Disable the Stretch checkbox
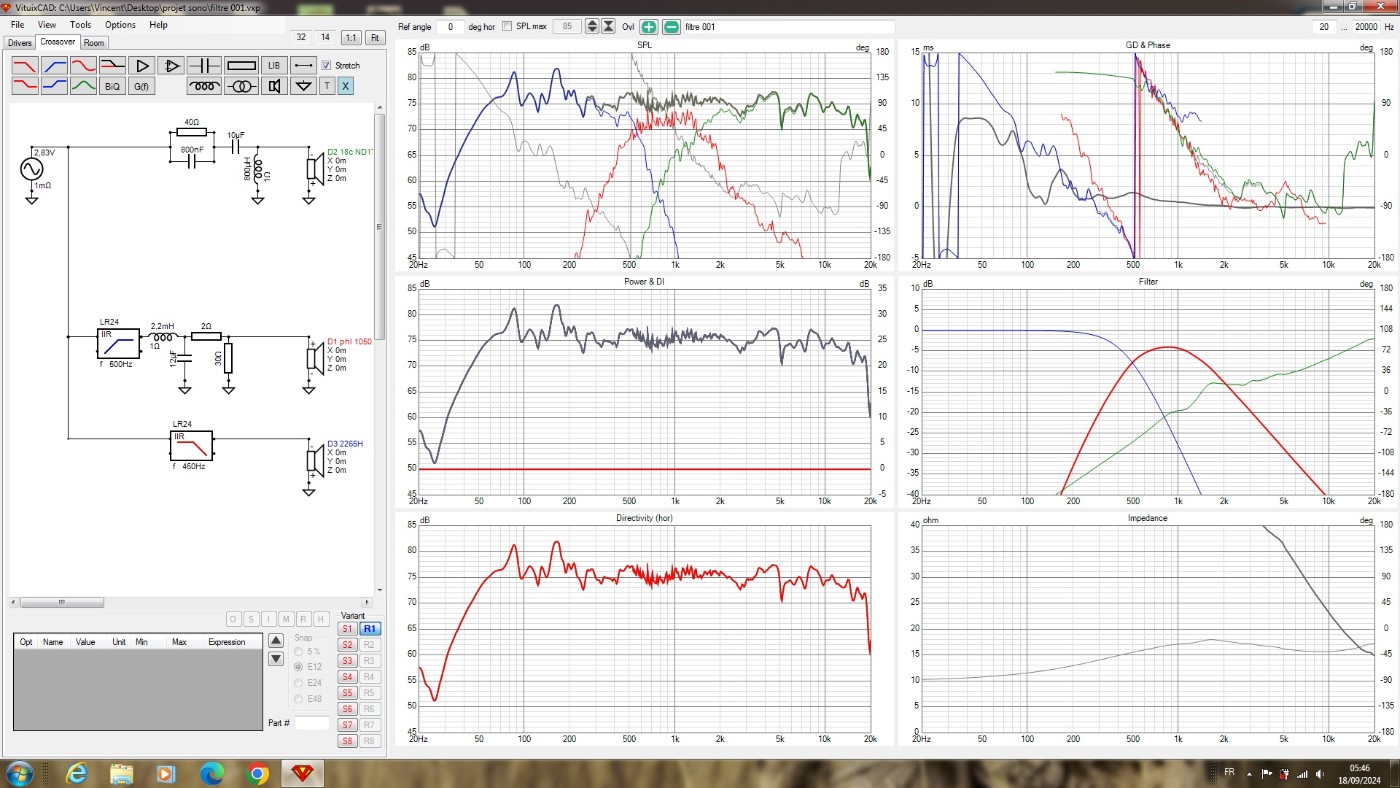 tap(326, 66)
